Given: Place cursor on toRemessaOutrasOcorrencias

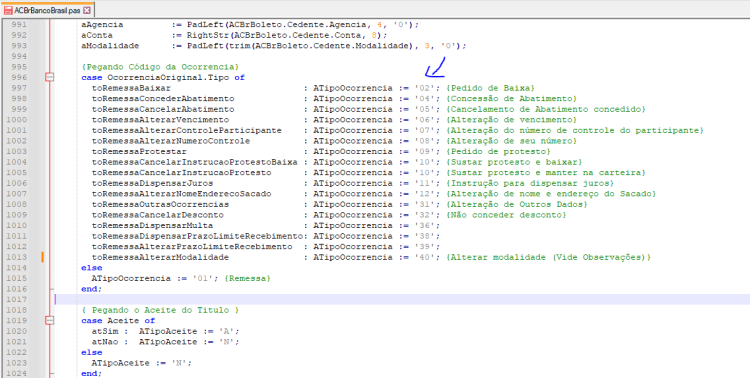Looking at the screenshot, I should point(160,204).
